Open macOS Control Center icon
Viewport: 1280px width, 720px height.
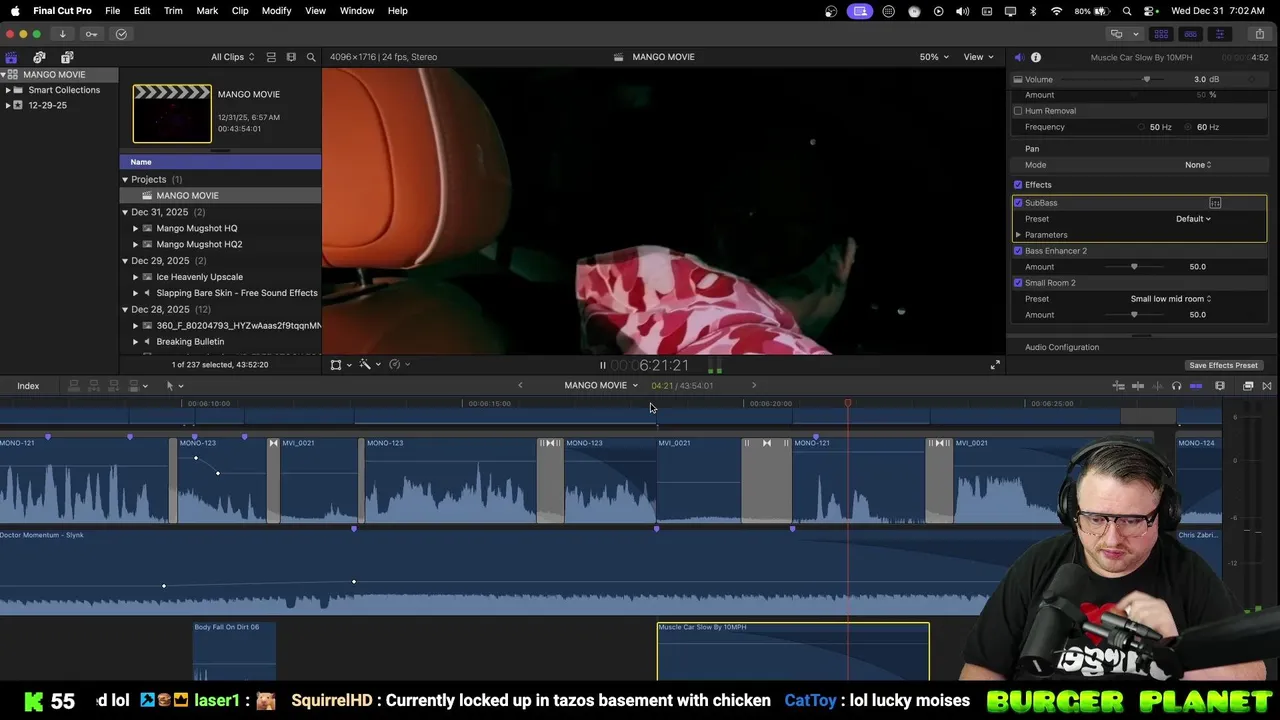tap(1149, 11)
